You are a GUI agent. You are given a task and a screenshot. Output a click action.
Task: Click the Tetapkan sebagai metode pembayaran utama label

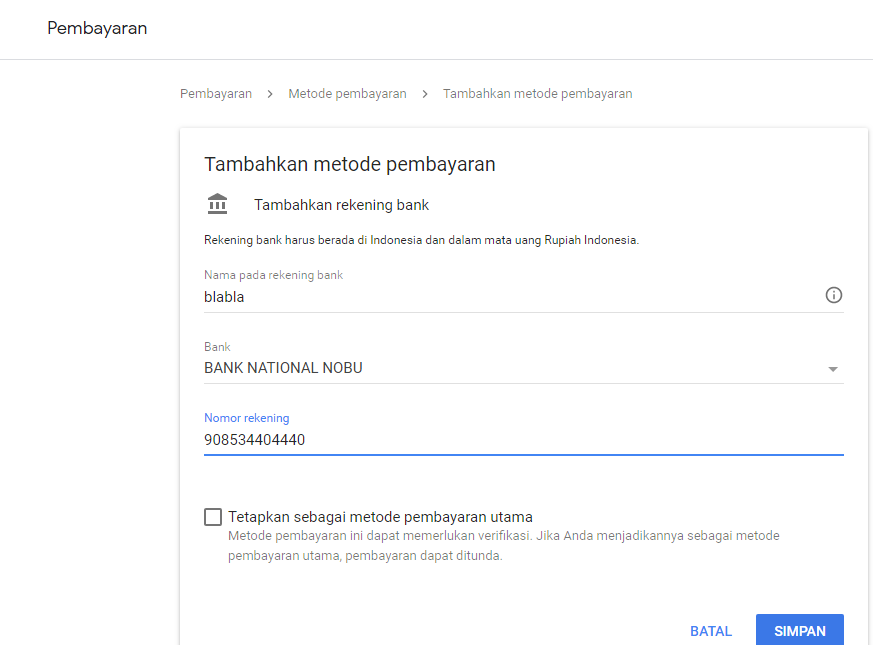tap(380, 517)
